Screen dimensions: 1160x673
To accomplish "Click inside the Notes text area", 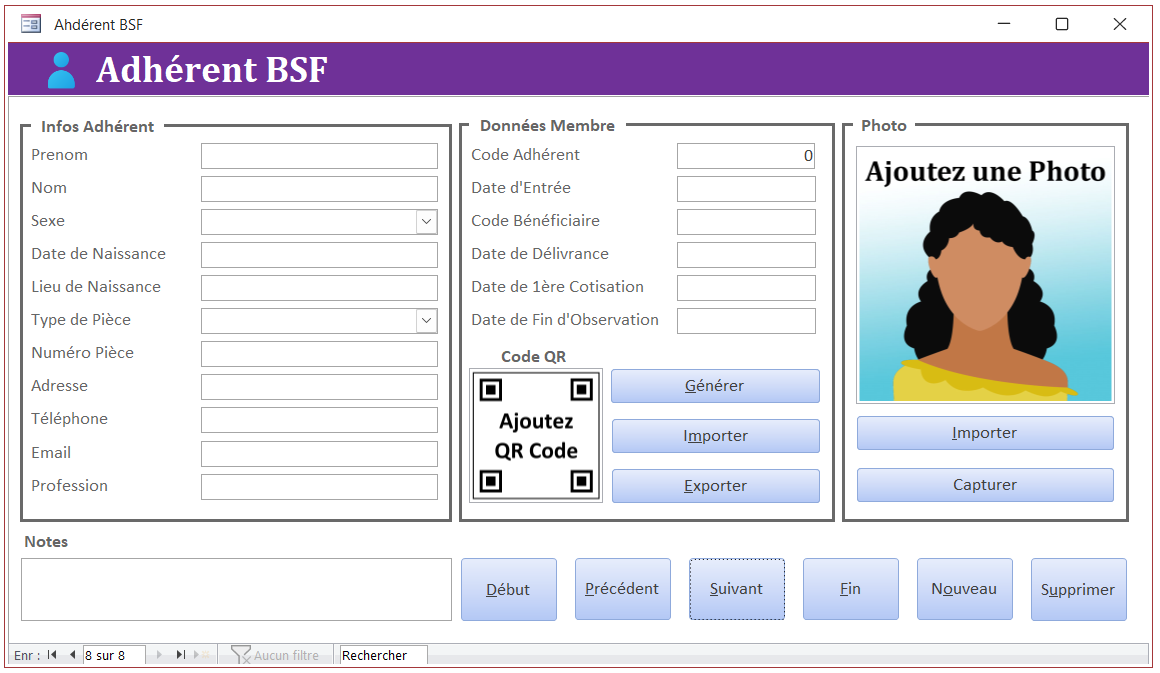I will click(236, 589).
